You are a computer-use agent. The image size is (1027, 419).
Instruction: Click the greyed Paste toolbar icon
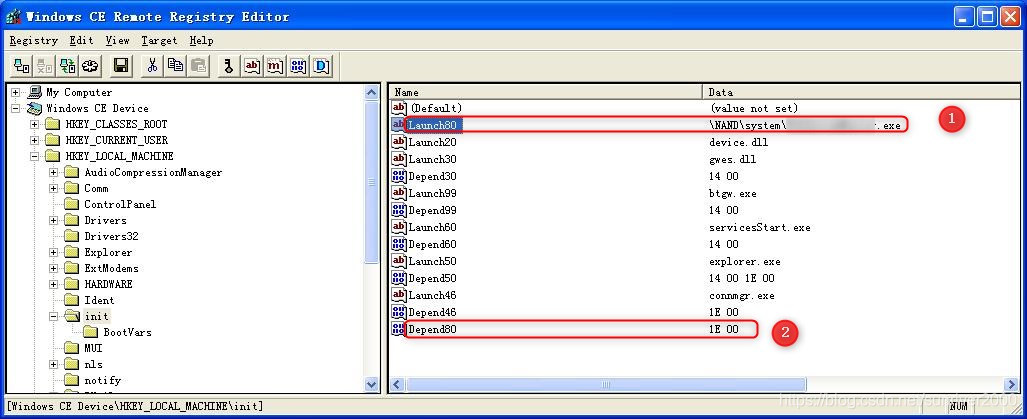198,65
